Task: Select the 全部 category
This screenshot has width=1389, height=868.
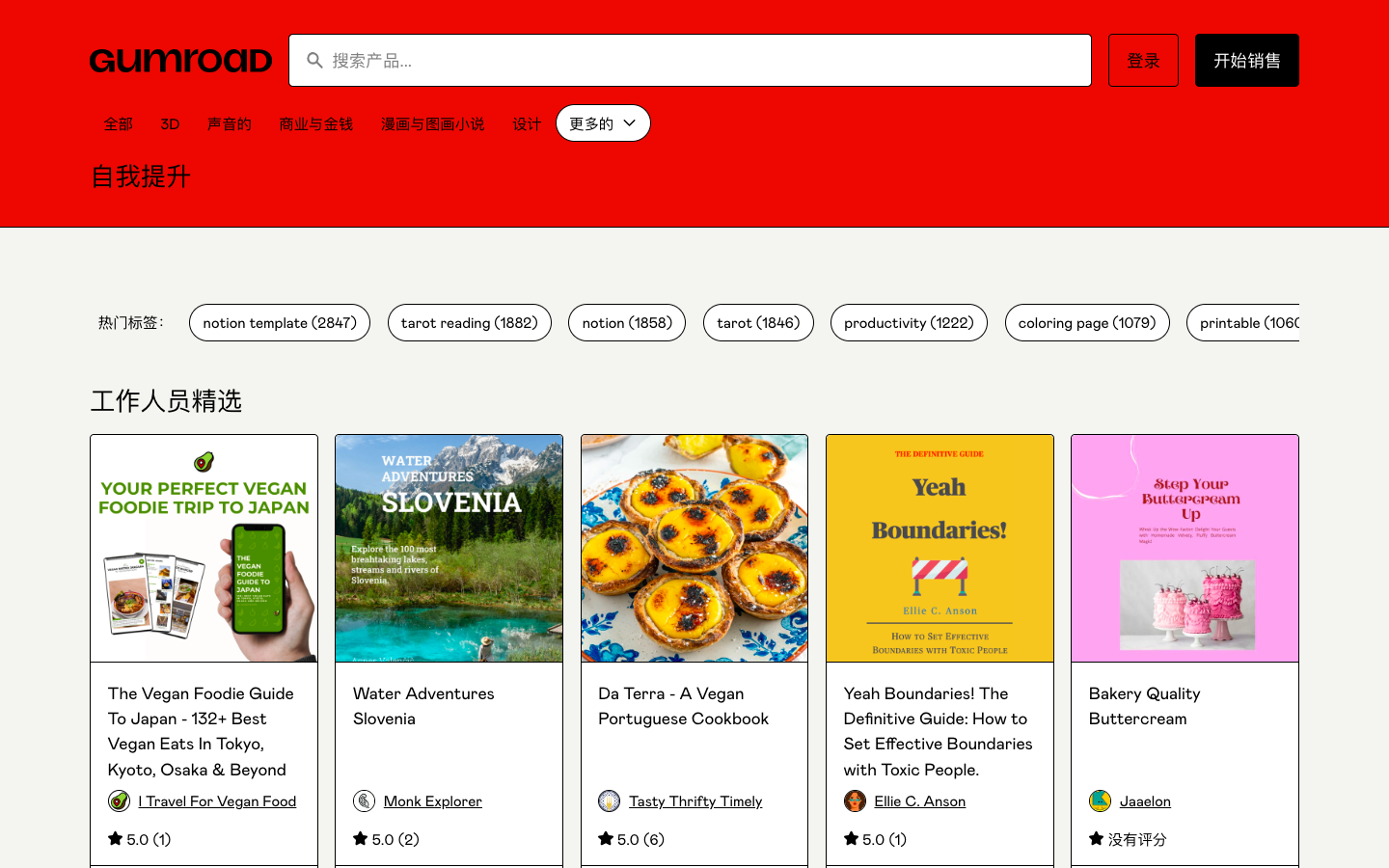Action: [x=118, y=123]
